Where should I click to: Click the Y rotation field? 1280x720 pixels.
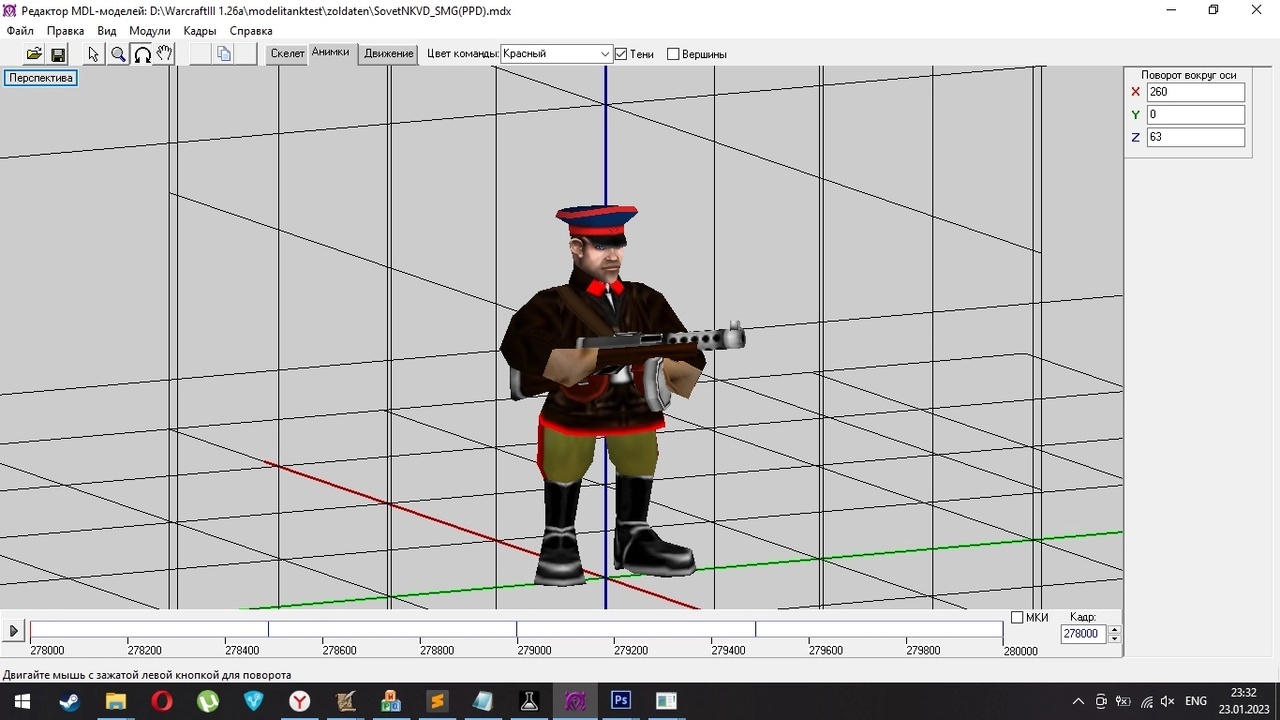point(1196,115)
